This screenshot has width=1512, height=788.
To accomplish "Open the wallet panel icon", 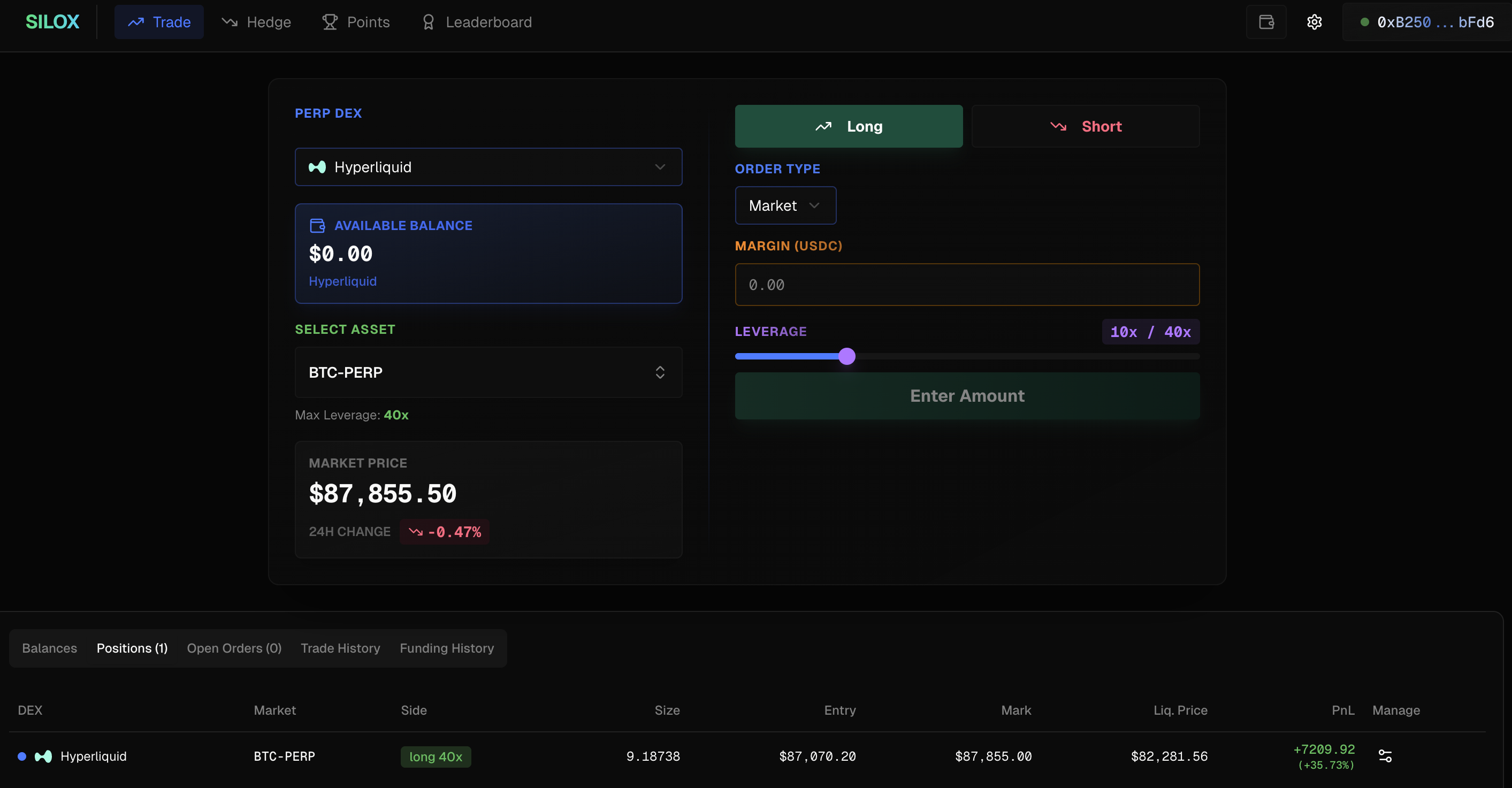I will coord(1265,22).
